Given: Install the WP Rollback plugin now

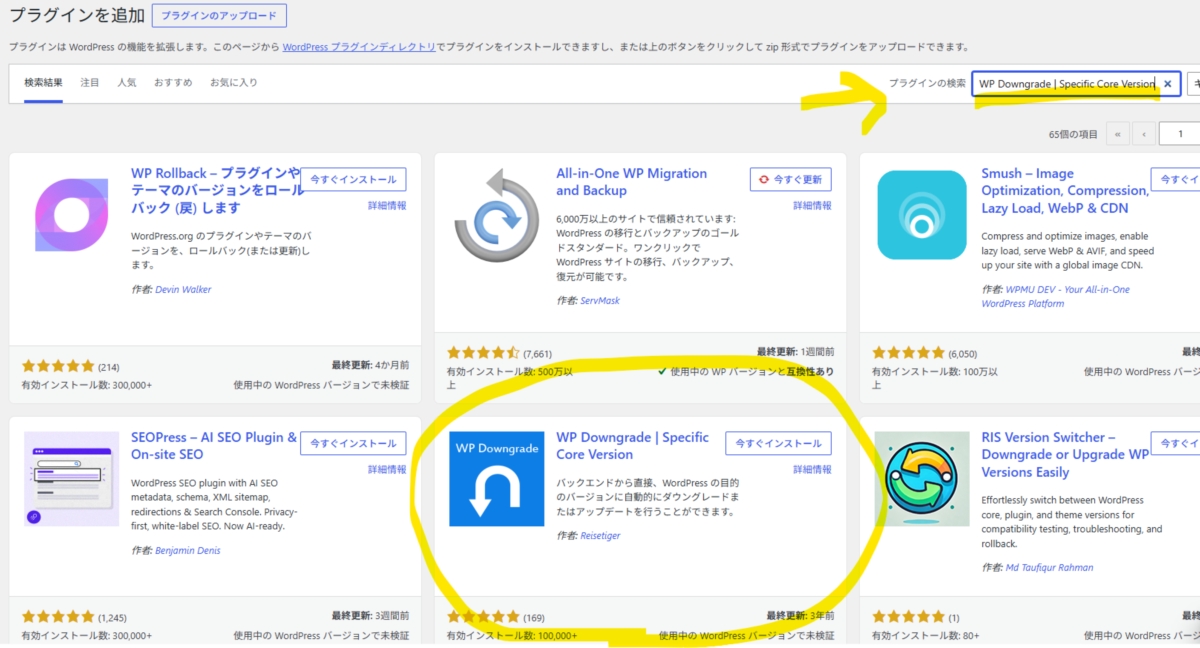Looking at the screenshot, I should point(353,180).
